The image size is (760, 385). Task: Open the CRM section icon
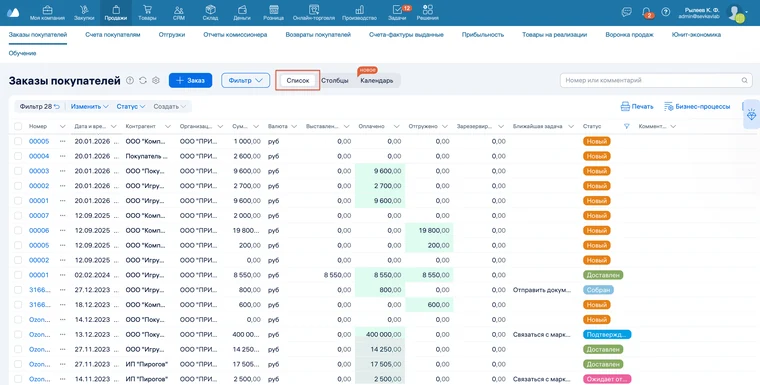point(178,9)
